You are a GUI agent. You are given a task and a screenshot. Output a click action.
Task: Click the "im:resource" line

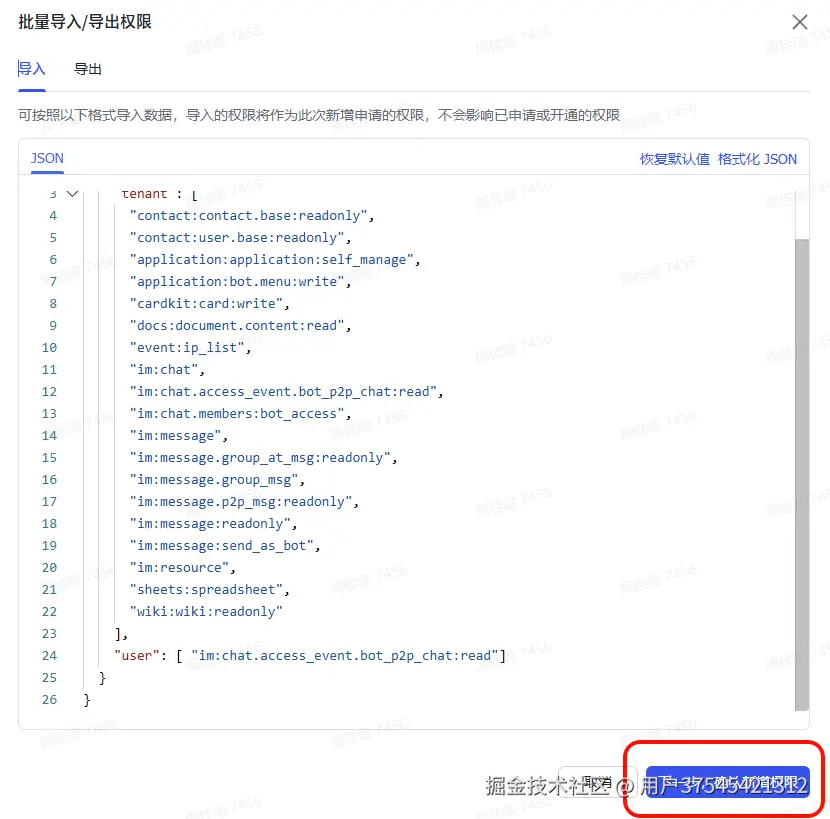tap(183, 568)
